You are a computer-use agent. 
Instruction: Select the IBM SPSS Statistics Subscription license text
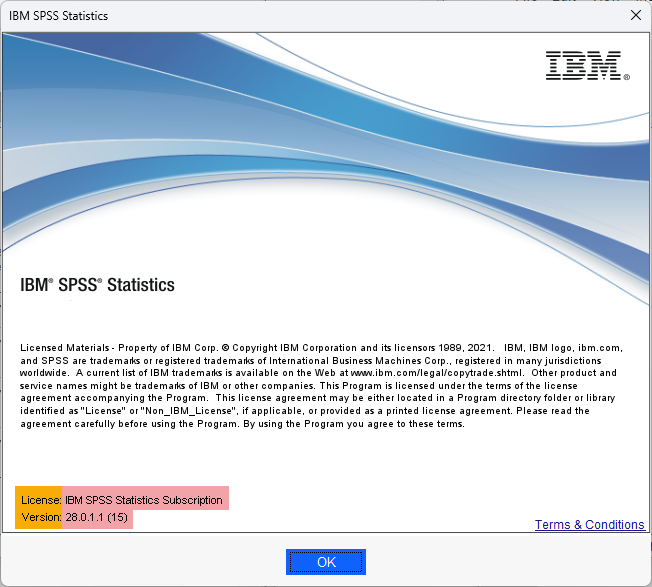click(x=144, y=500)
